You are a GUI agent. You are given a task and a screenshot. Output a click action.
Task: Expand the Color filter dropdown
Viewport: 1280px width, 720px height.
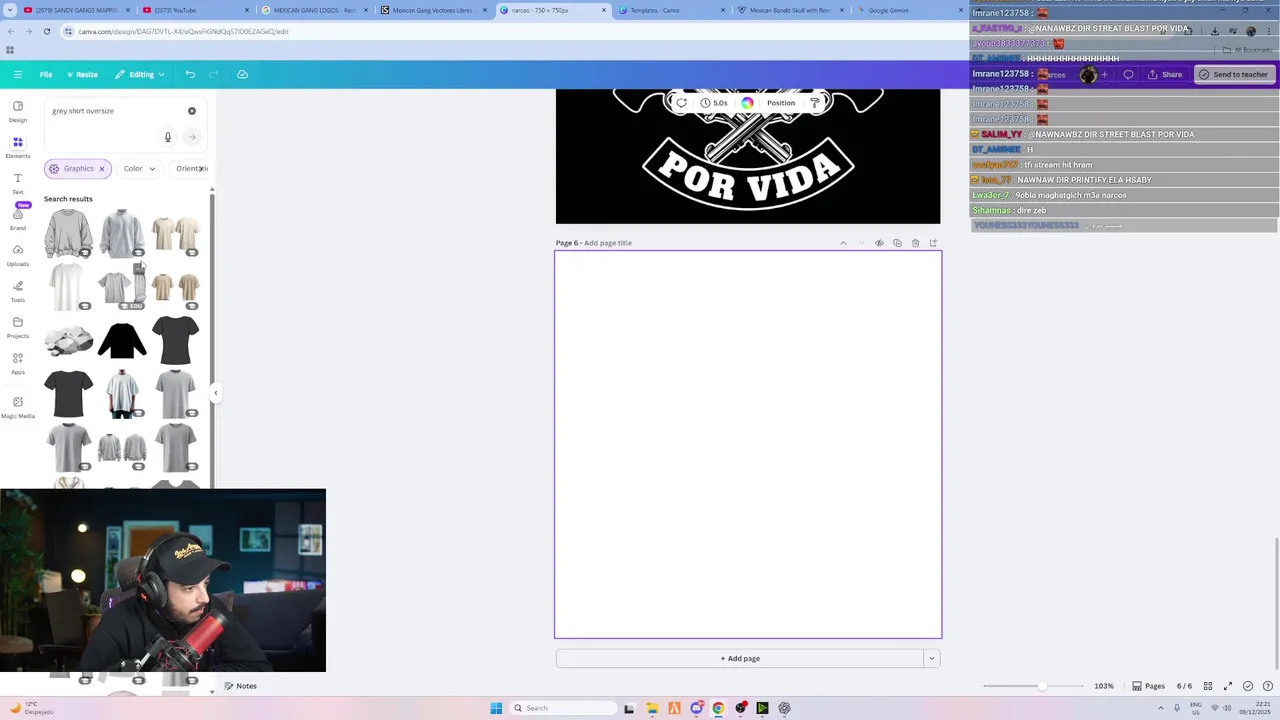pyautogui.click(x=139, y=169)
